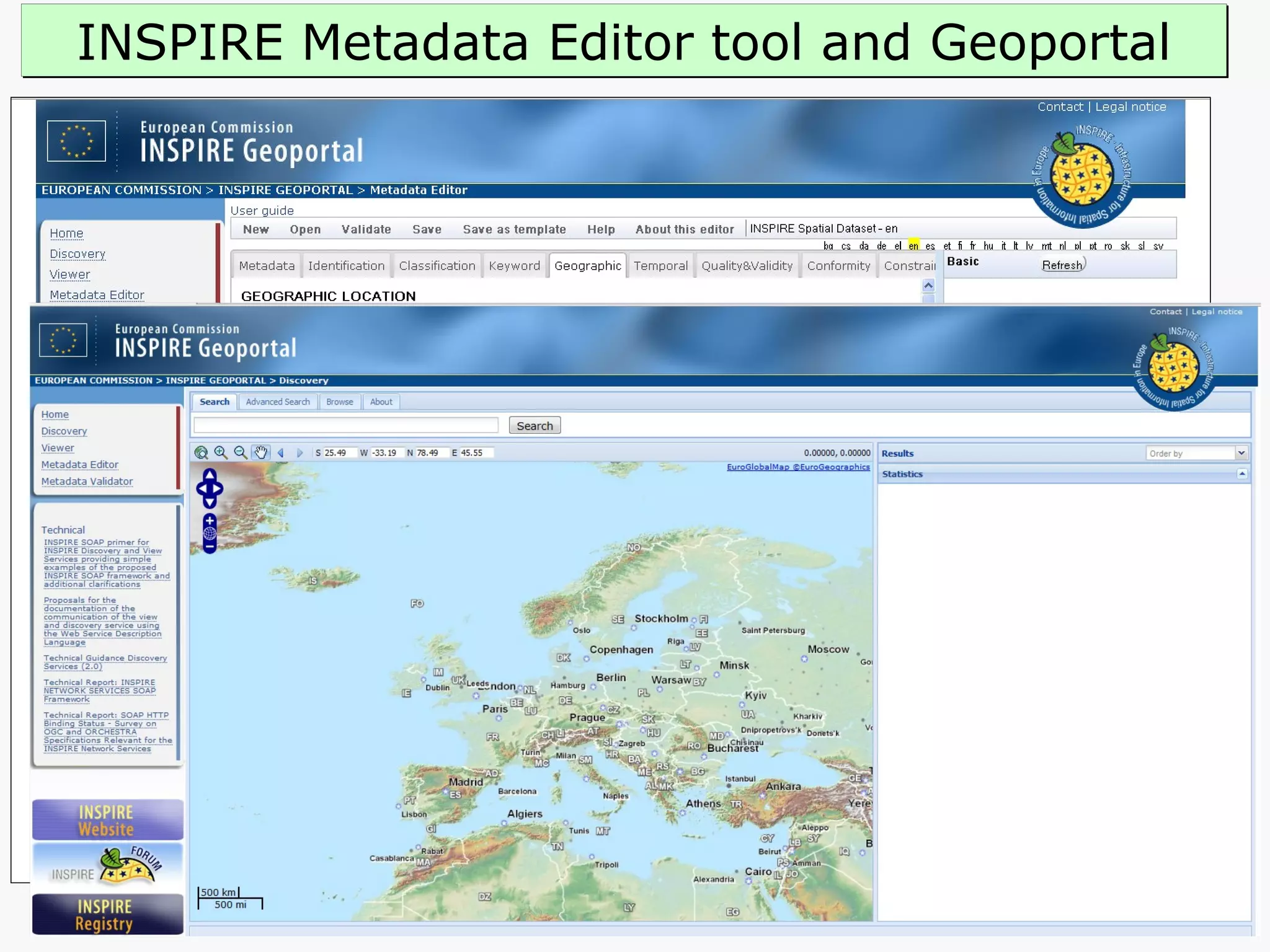Screen dimensions: 1270x952
Task: Open the Keyword tab
Action: pos(514,266)
